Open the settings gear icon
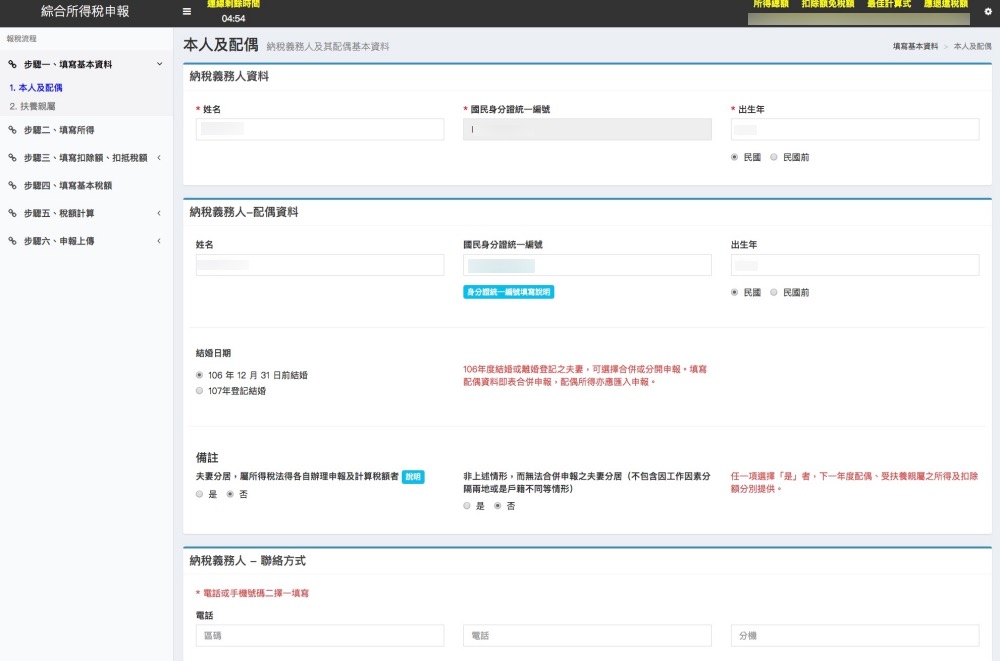 [988, 11]
